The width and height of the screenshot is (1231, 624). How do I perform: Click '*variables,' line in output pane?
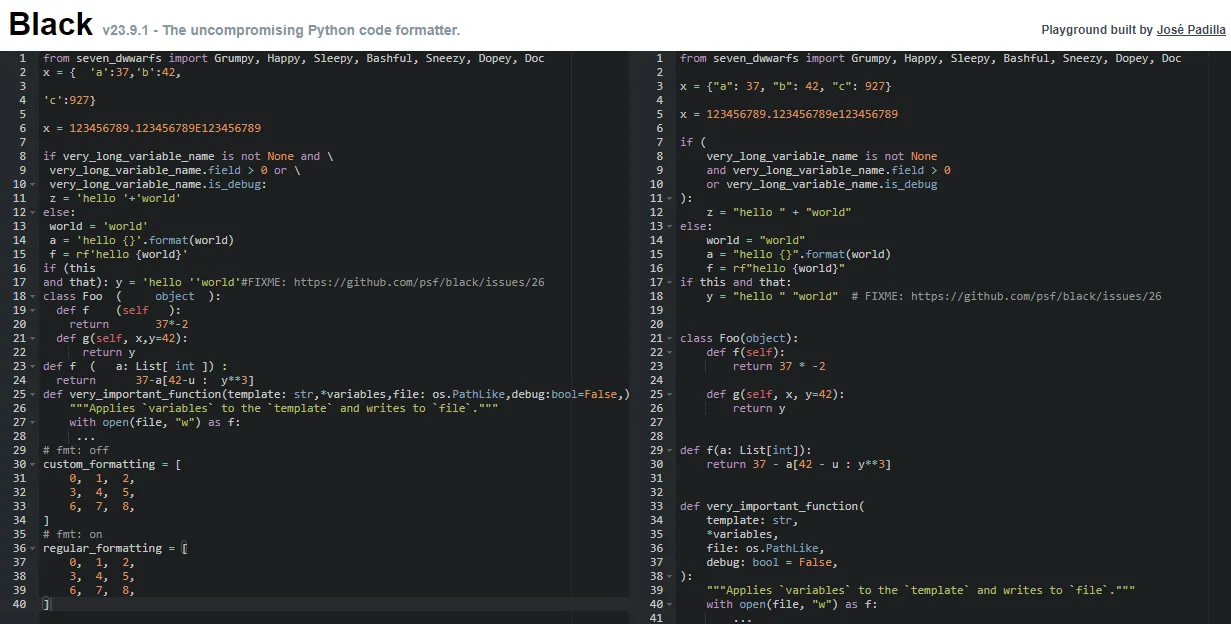pyautogui.click(x=742, y=534)
